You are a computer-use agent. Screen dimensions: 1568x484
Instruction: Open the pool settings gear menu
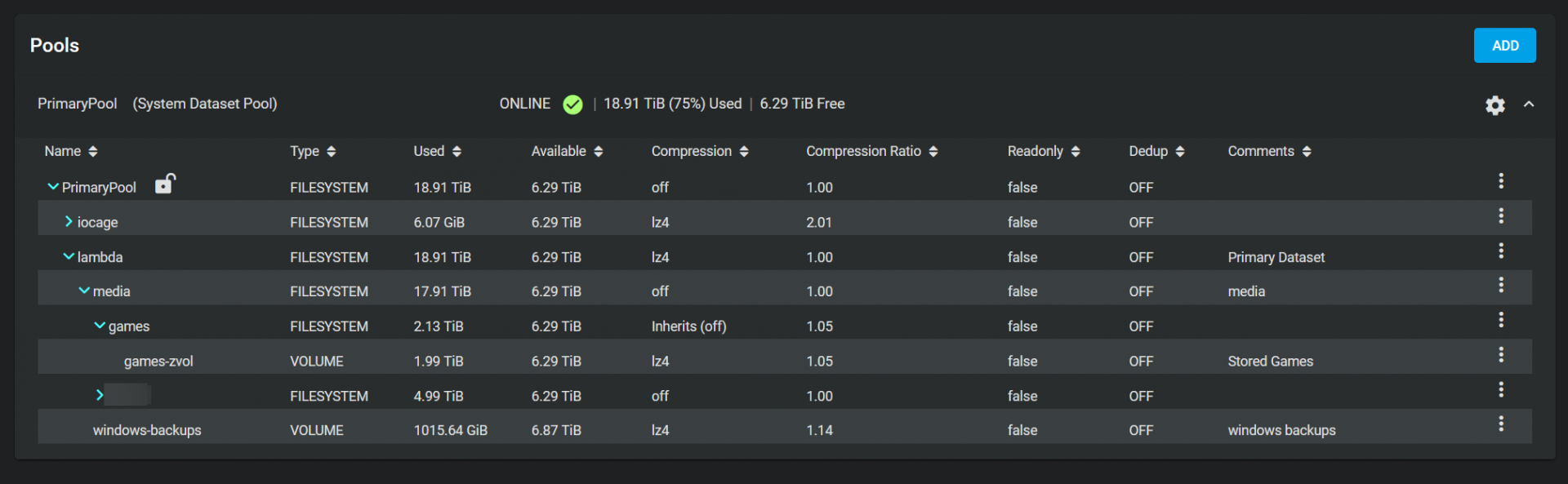[x=1494, y=105]
